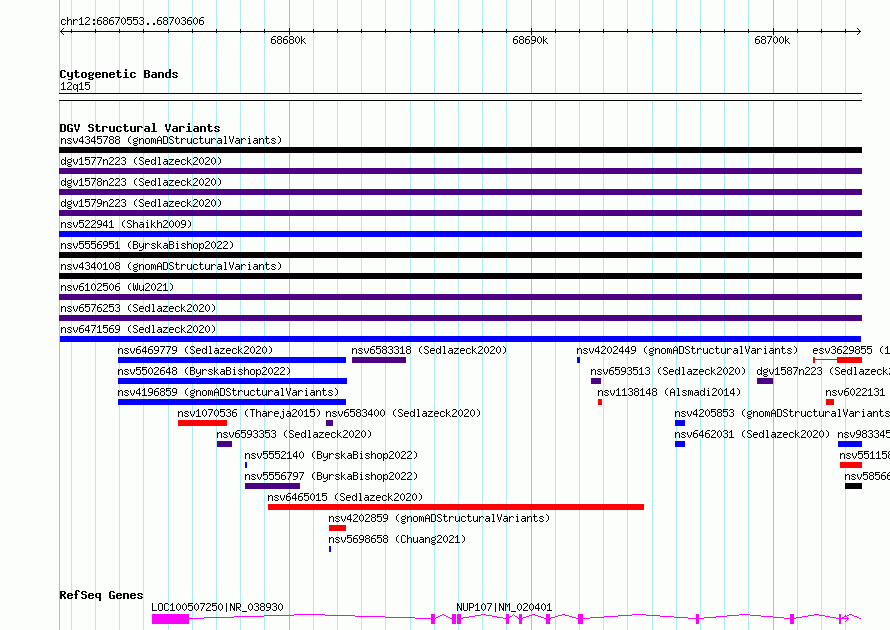This screenshot has width=890, height=630.
Task: Select the dgv1577n223 Sedlazeck2020 variant bar
Action: click(460, 171)
